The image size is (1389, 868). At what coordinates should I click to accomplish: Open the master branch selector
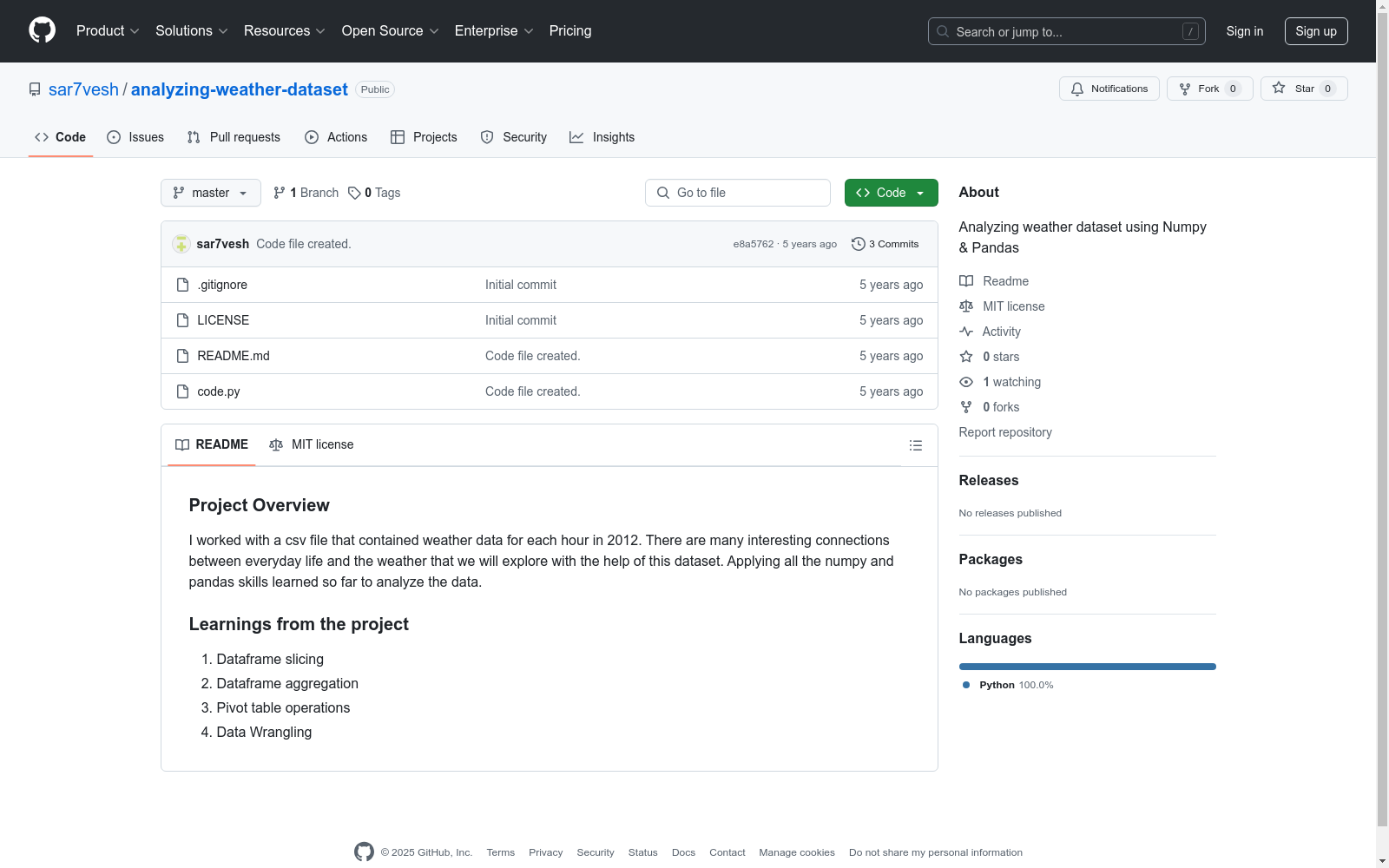click(211, 193)
